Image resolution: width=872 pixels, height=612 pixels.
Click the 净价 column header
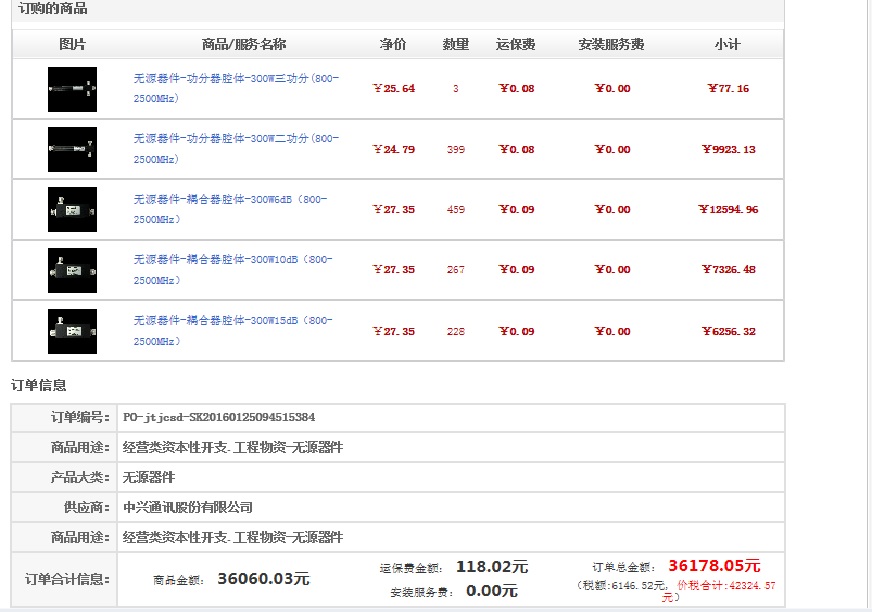tap(393, 45)
